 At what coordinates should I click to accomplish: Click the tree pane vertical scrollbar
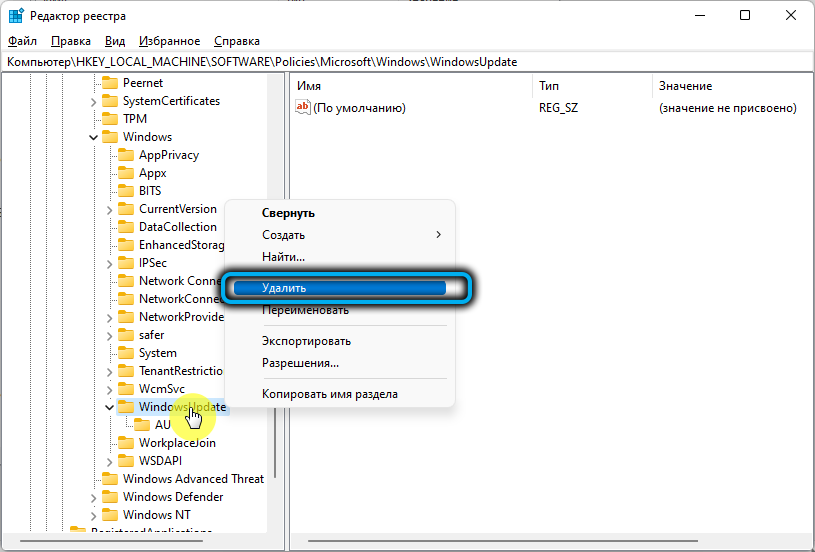coord(275,300)
